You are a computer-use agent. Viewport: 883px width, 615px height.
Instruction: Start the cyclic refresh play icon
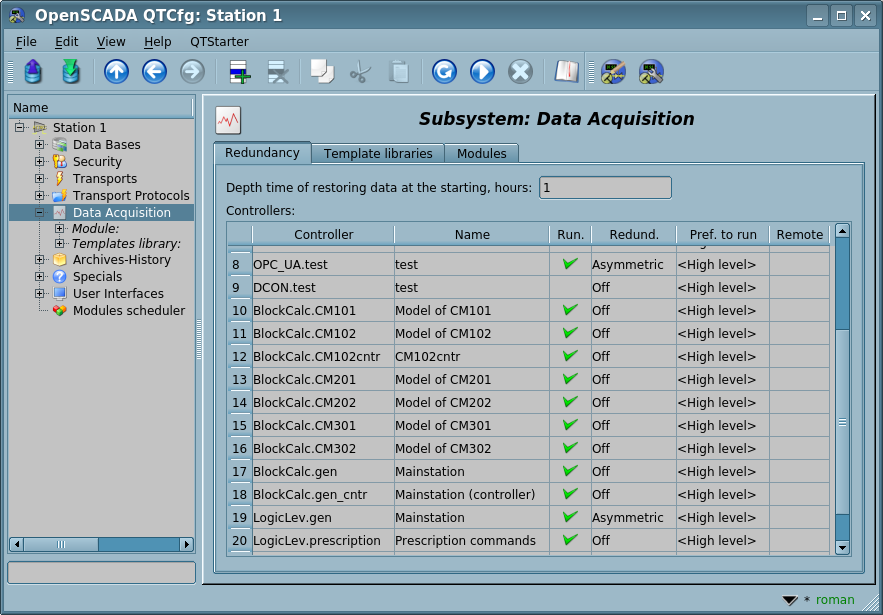coord(482,72)
